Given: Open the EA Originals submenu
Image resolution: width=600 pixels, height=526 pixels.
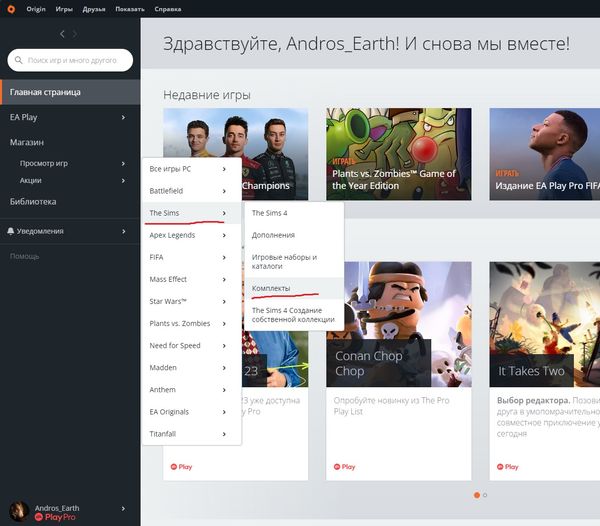Looking at the screenshot, I should (192, 412).
